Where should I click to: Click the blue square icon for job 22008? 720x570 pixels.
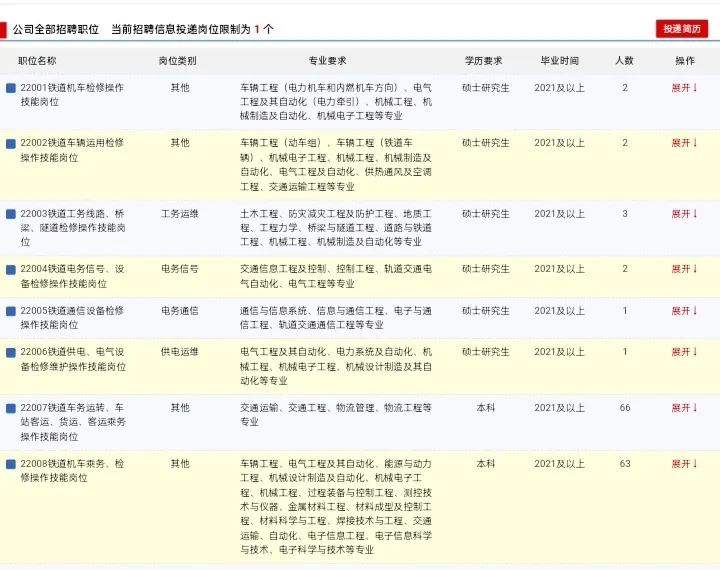pos(11,464)
